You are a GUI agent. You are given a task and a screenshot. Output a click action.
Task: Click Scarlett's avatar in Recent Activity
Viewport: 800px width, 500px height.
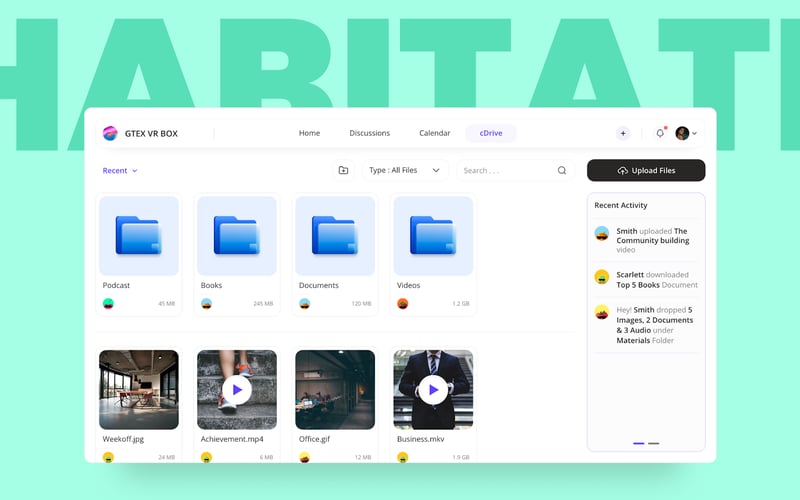[602, 277]
